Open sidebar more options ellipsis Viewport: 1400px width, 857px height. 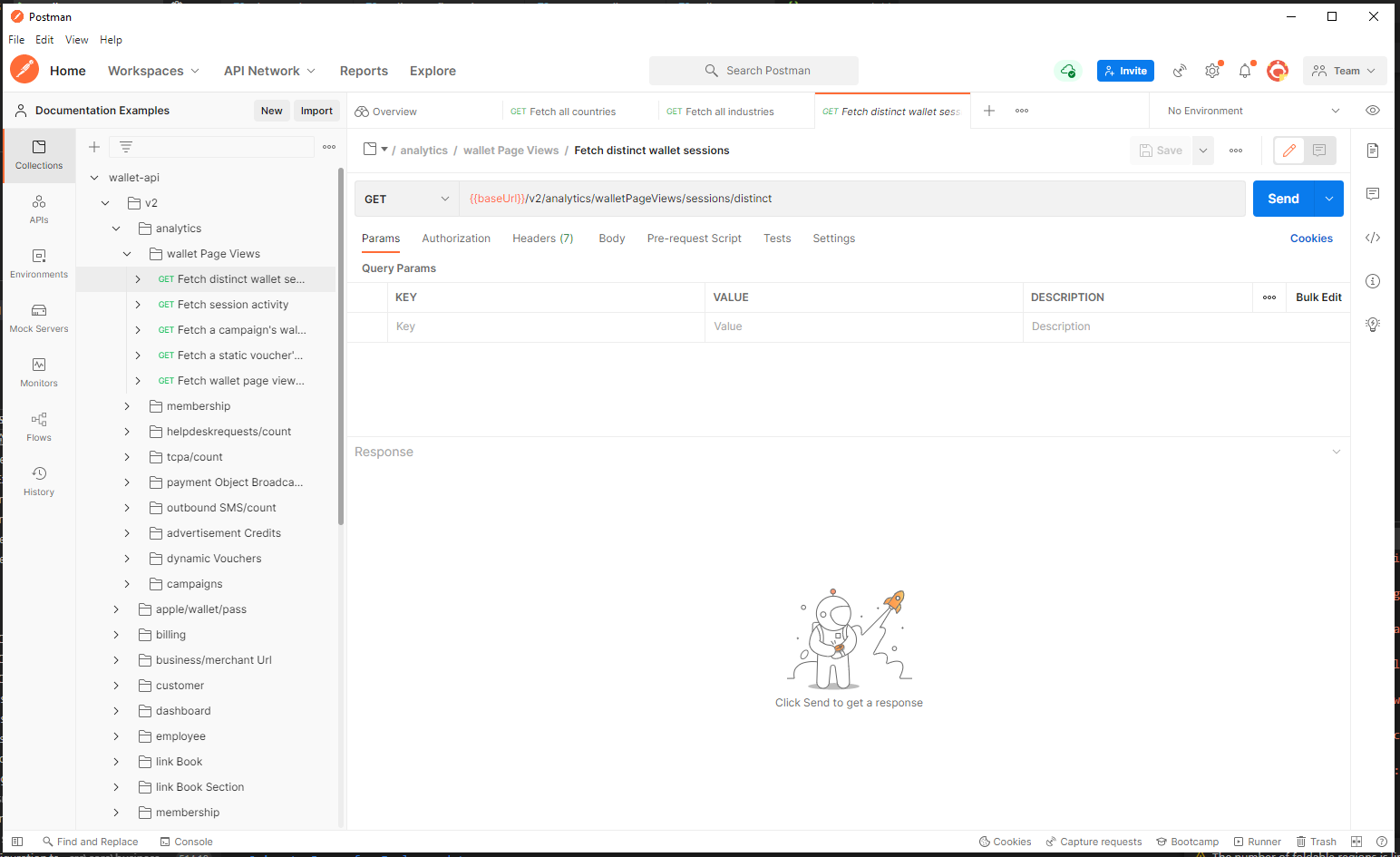(329, 147)
